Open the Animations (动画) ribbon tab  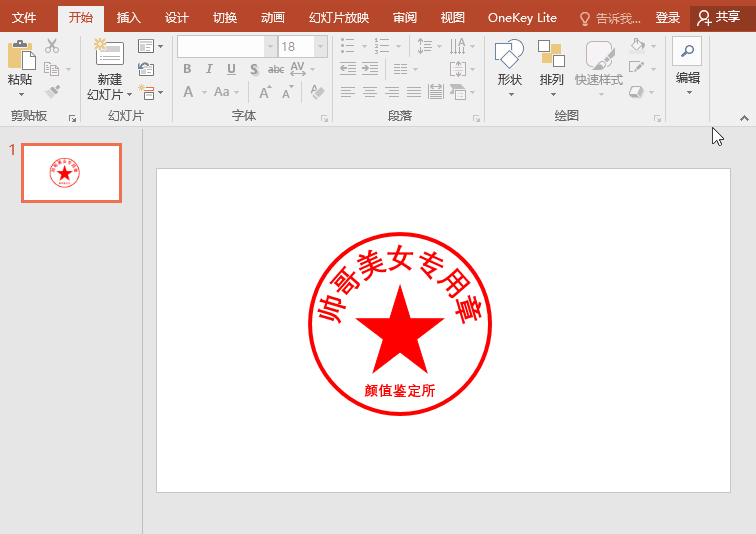point(272,17)
